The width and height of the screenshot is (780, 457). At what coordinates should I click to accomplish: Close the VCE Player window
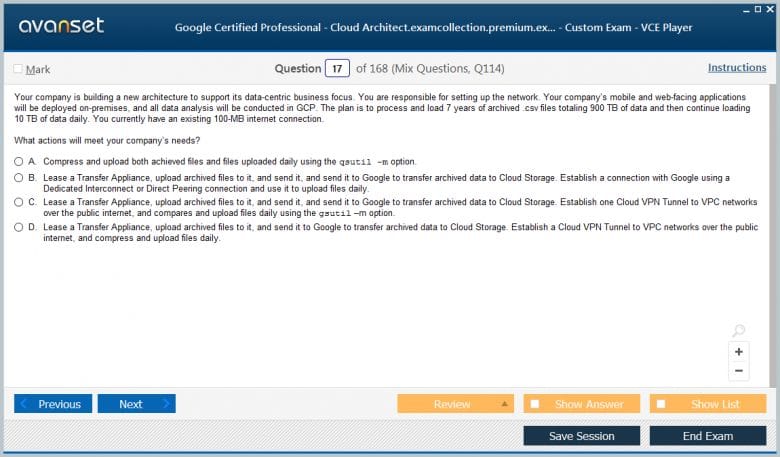pyautogui.click(x=769, y=8)
